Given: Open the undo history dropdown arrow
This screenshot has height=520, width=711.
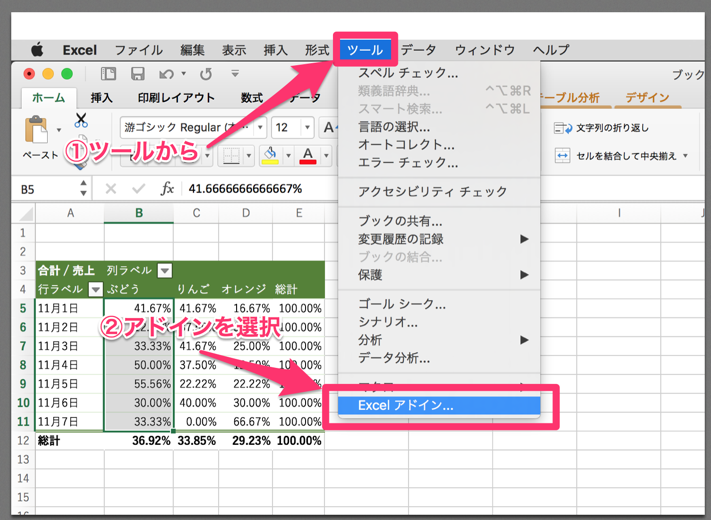Looking at the screenshot, I should 184,73.
